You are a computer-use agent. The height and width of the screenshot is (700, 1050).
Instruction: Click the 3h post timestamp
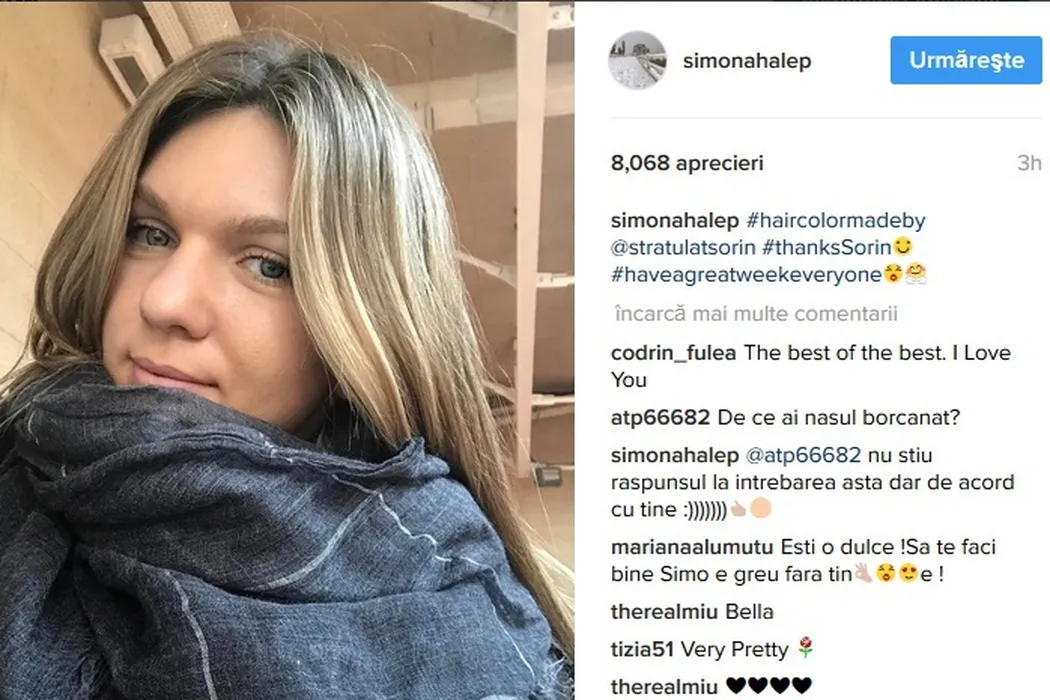pos(1029,163)
